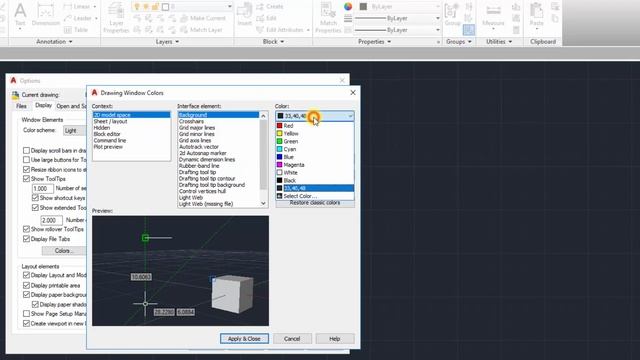640x360 pixels.
Task: Click Restore classic colors button
Action: 315,203
